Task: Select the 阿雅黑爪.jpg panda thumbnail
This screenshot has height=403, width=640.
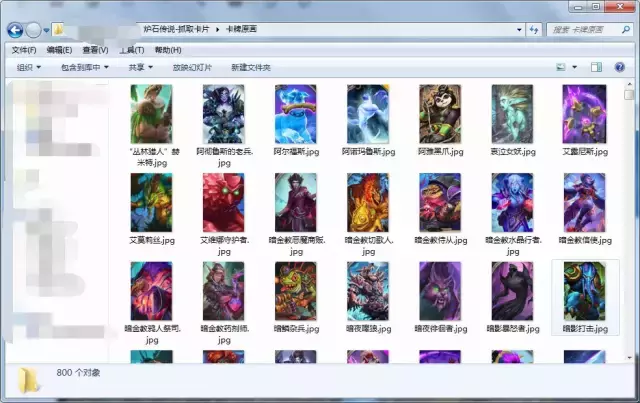Action: (x=440, y=114)
